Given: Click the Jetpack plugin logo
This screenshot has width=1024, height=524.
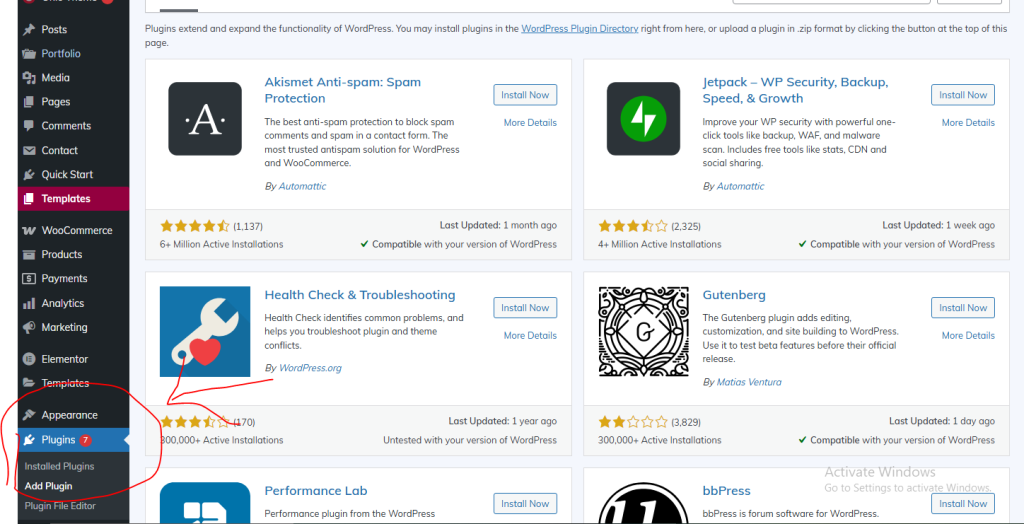Looking at the screenshot, I should point(643,119).
